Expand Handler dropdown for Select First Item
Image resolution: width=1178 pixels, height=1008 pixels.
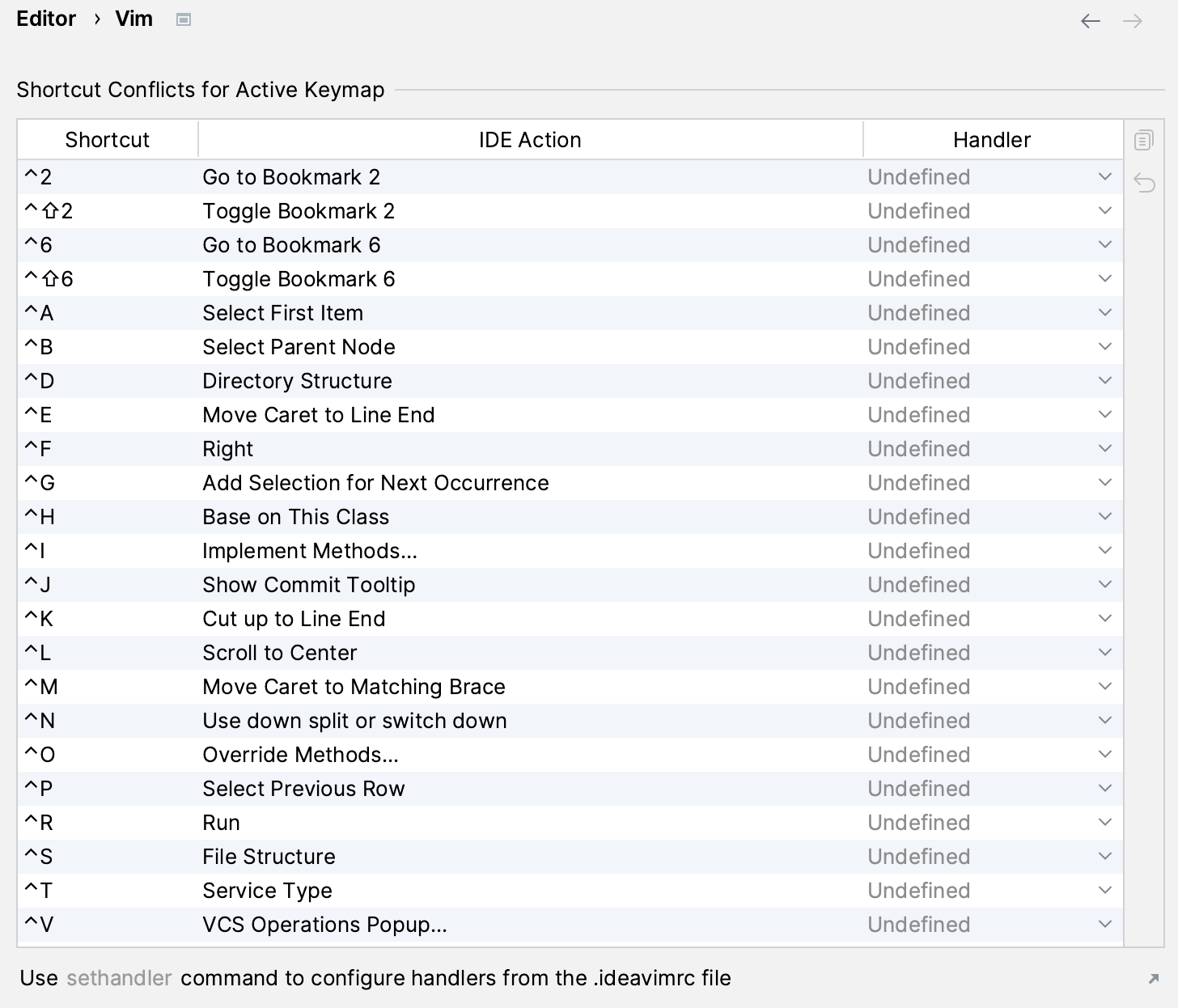tap(1104, 313)
